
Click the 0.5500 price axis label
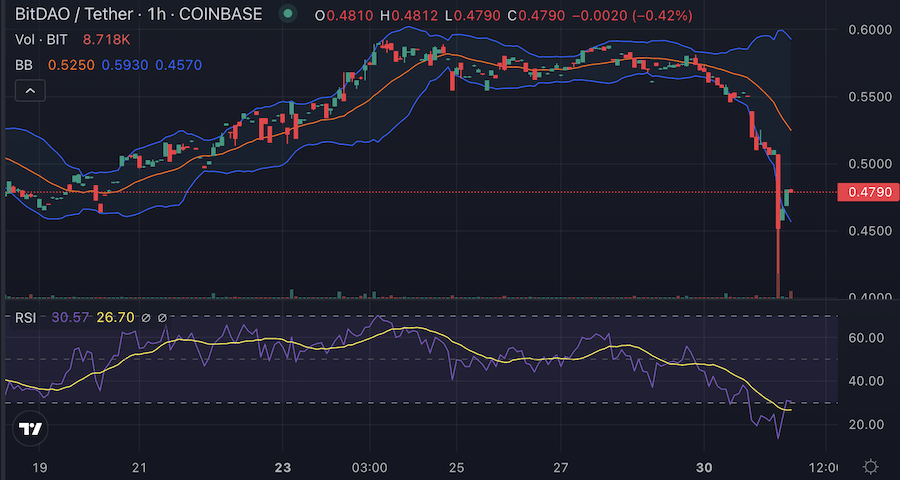(869, 96)
